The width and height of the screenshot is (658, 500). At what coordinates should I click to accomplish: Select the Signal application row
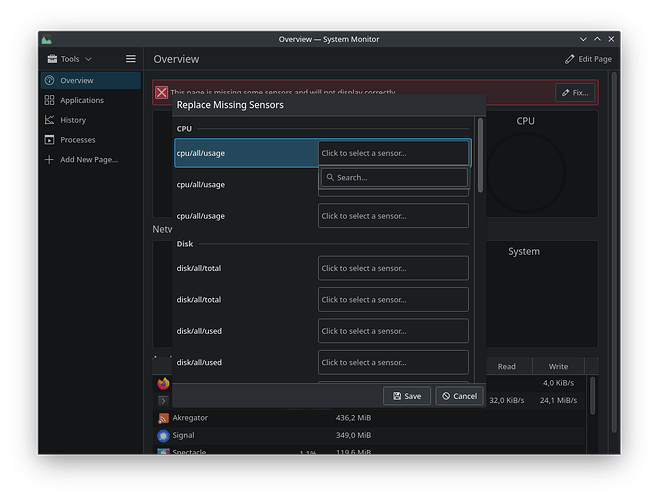coord(368,435)
